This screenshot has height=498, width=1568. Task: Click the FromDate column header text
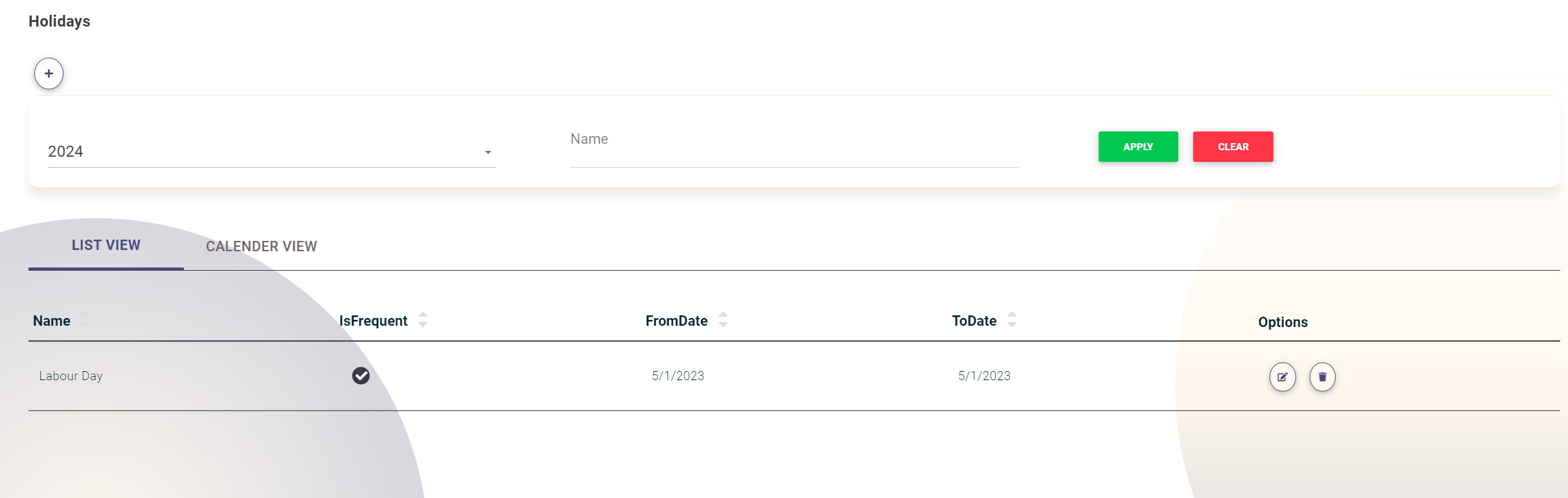pyautogui.click(x=677, y=321)
